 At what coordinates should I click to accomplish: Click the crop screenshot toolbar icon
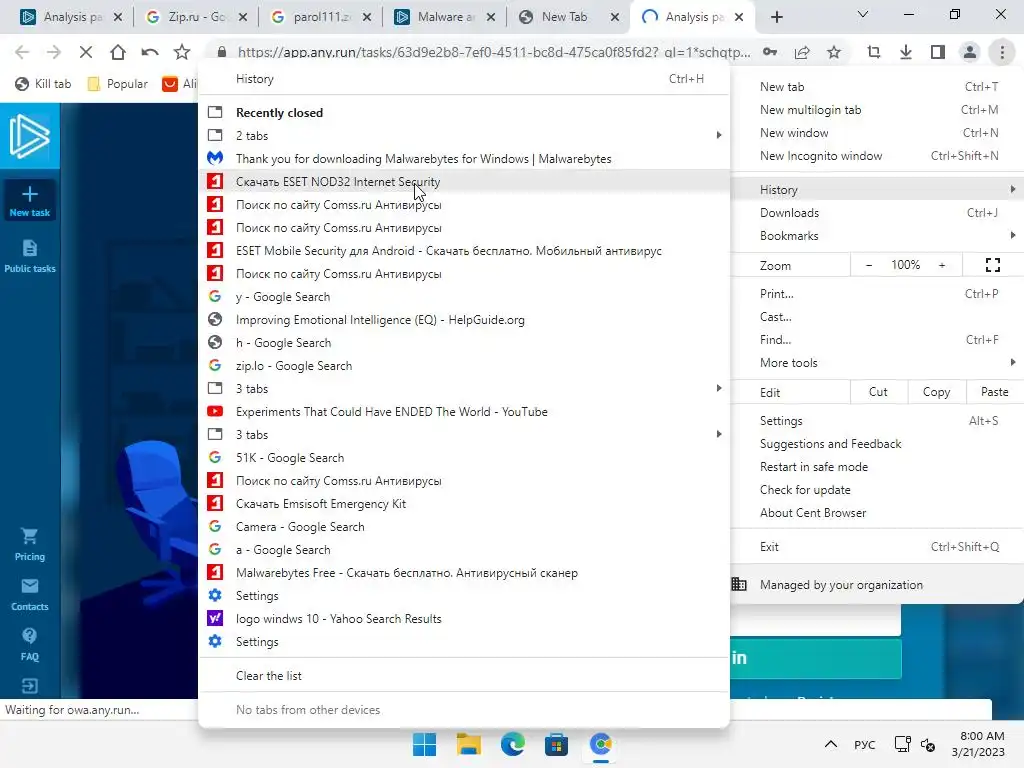click(x=873, y=52)
